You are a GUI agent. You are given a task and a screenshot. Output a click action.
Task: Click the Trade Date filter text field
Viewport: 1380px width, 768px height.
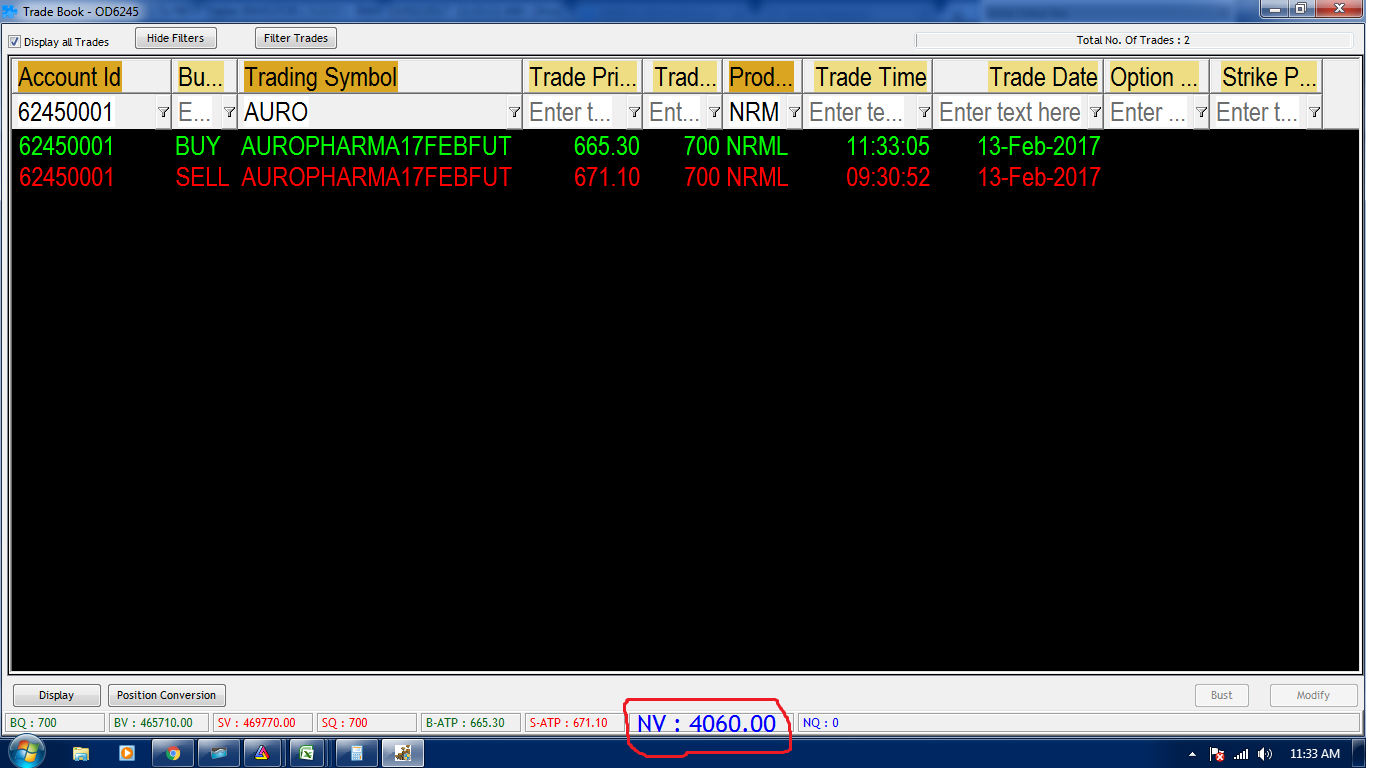1010,112
